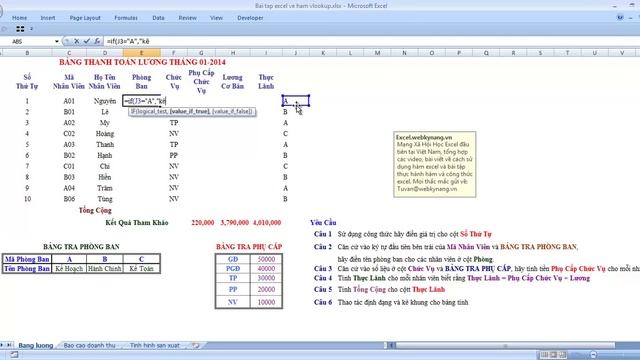The height and width of the screenshot is (360, 640).
Task: Click the Câu 1 requirement label
Action: pyautogui.click(x=322, y=234)
